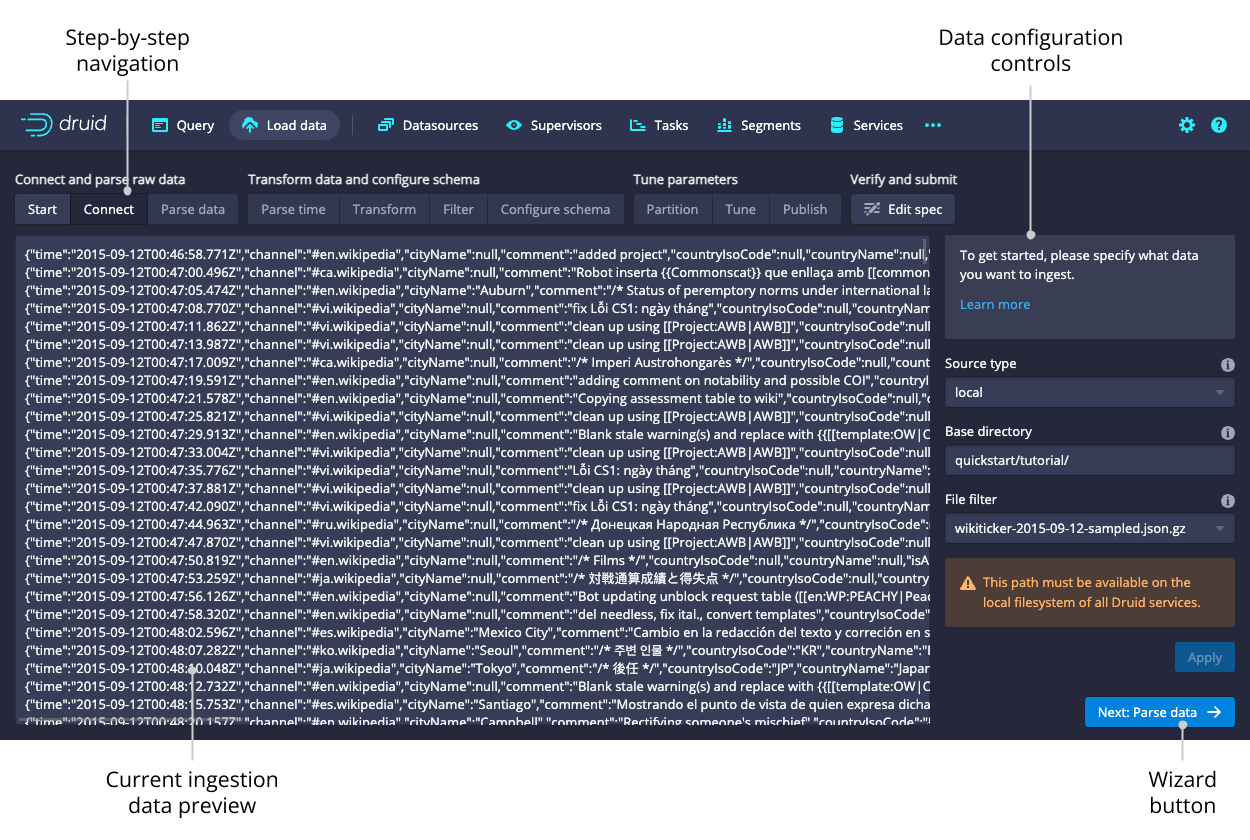
Task: Open the Source type dropdown
Action: [x=1089, y=392]
